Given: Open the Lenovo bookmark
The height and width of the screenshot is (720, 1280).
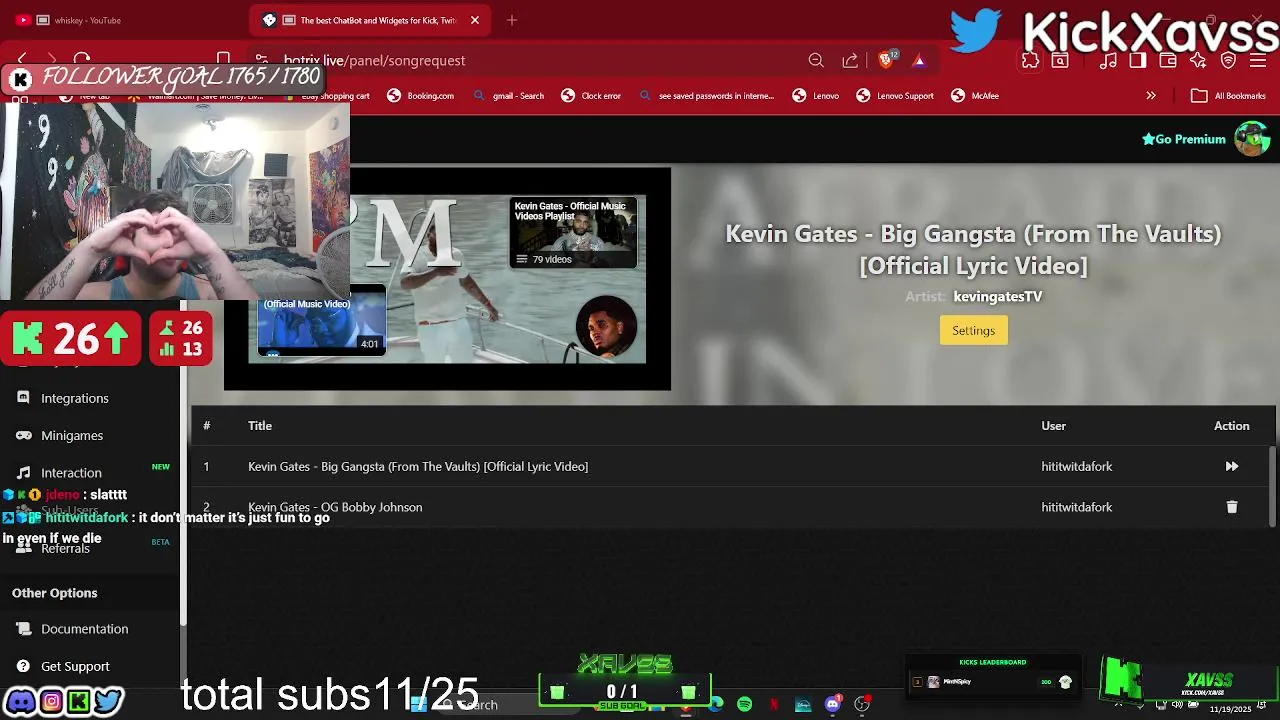Looking at the screenshot, I should click(815, 96).
